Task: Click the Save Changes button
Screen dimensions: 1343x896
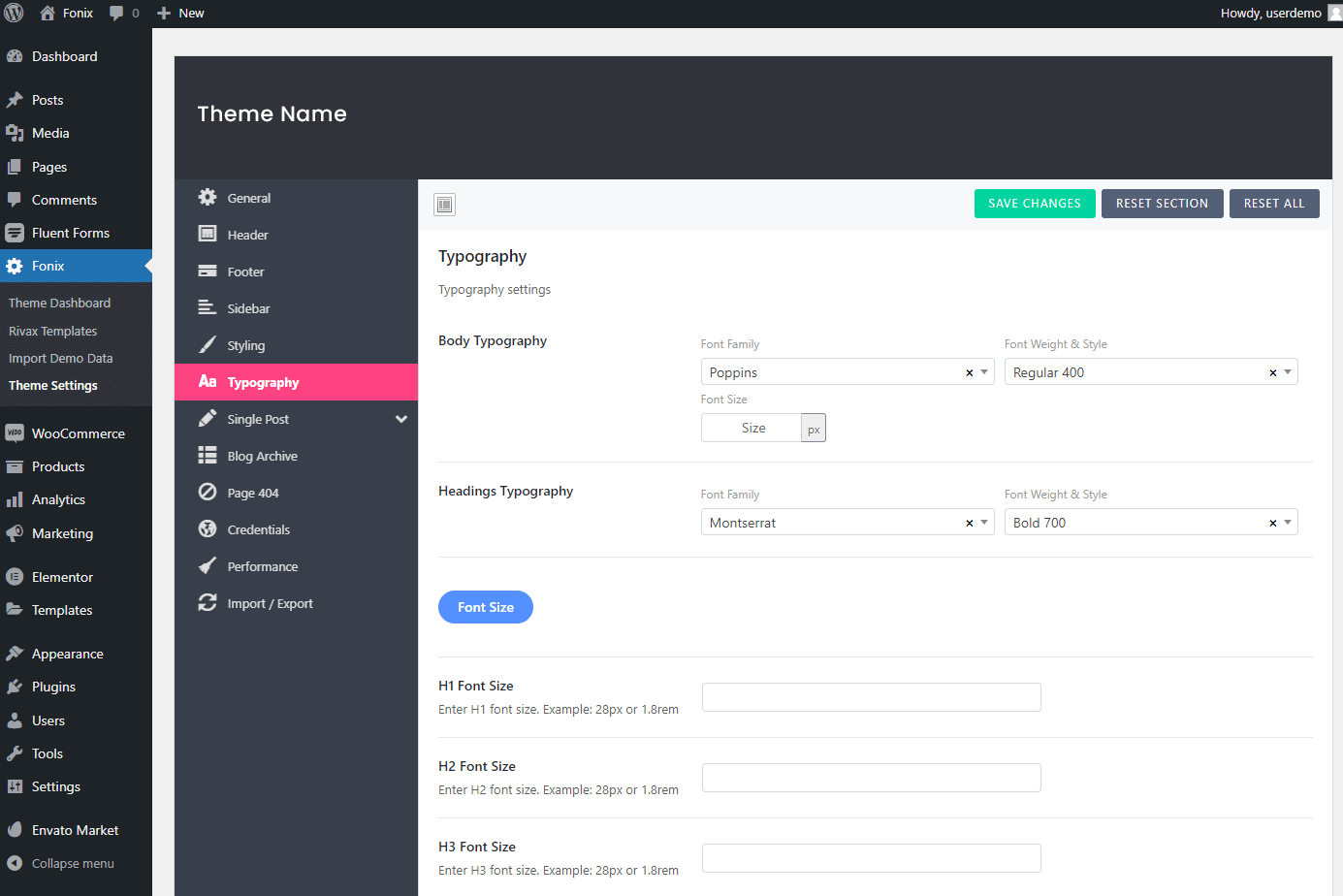Action: (x=1034, y=204)
